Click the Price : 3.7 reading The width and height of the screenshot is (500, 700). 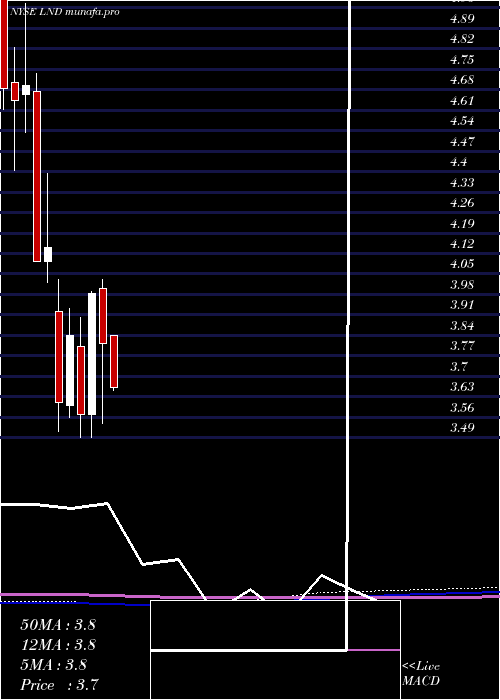[x=59, y=685]
